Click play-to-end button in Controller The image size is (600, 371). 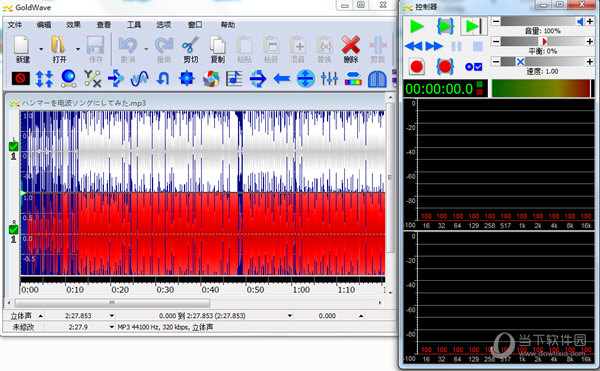(474, 26)
